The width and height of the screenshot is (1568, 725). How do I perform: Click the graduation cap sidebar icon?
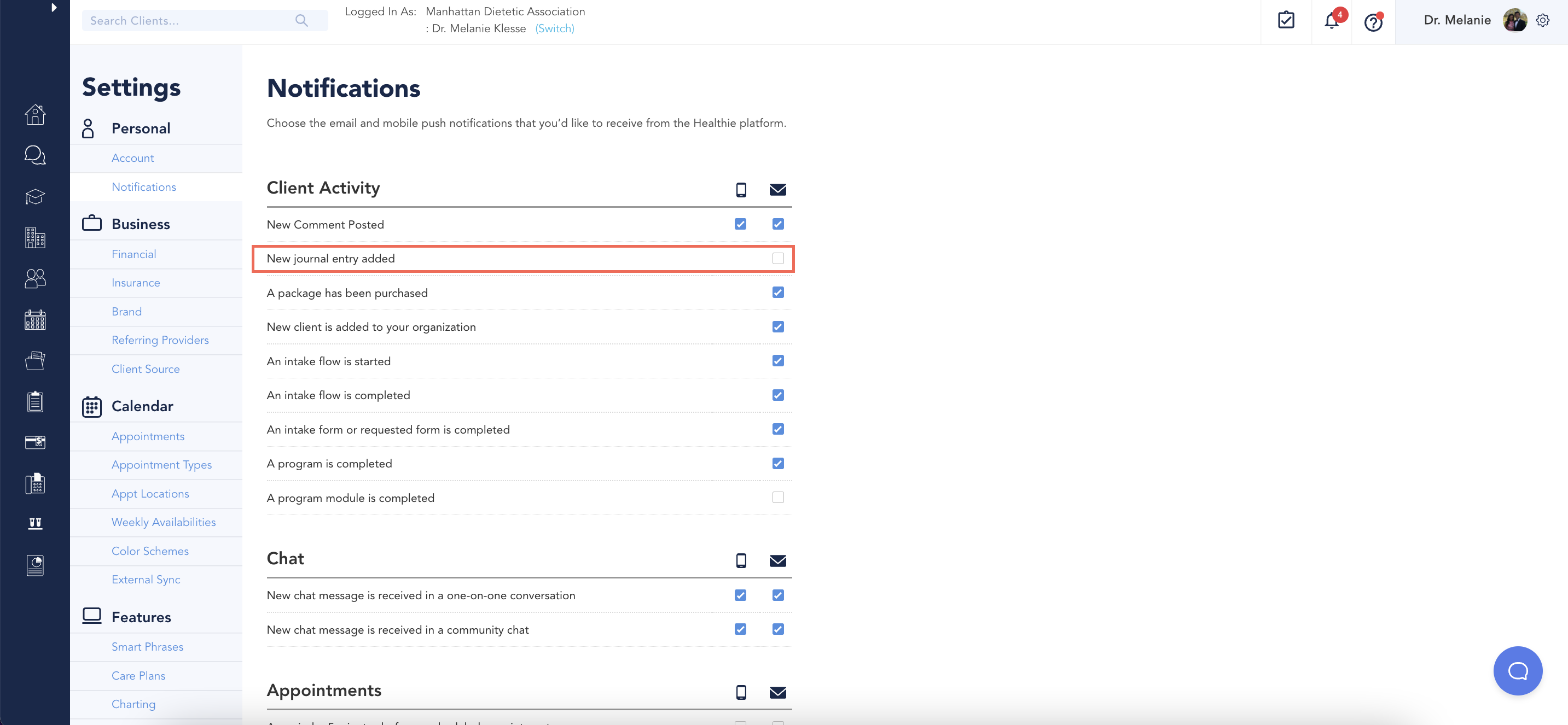(x=34, y=196)
